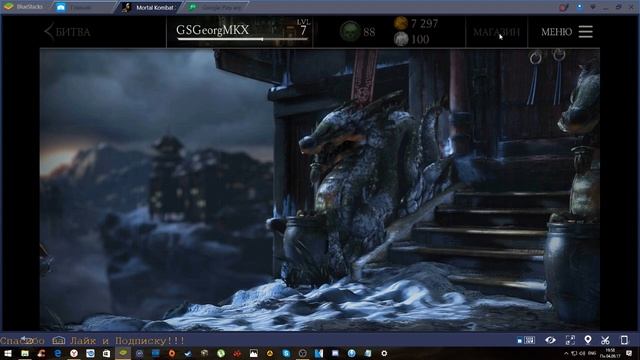Click the player XP progress bar
The height and width of the screenshot is (360, 640).
242,40
